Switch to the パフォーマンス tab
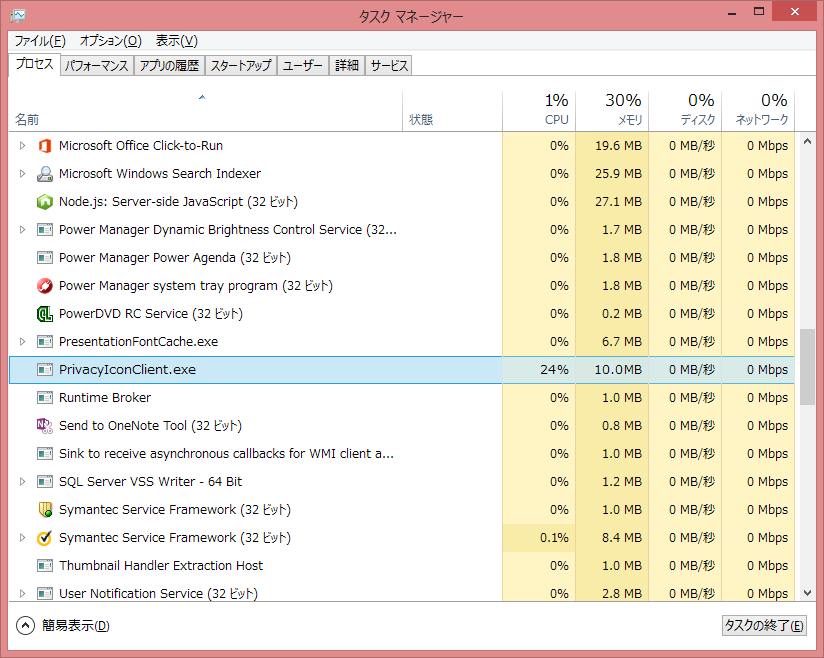This screenshot has height=658, width=824. pyautogui.click(x=96, y=66)
